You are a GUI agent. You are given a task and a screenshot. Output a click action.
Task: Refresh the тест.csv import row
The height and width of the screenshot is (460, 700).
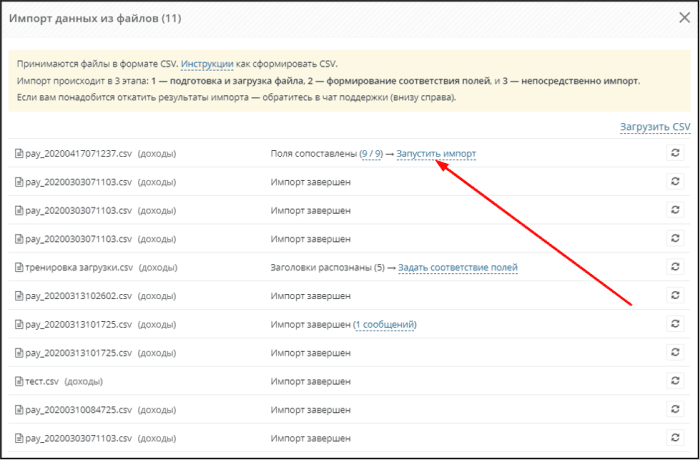[675, 381]
